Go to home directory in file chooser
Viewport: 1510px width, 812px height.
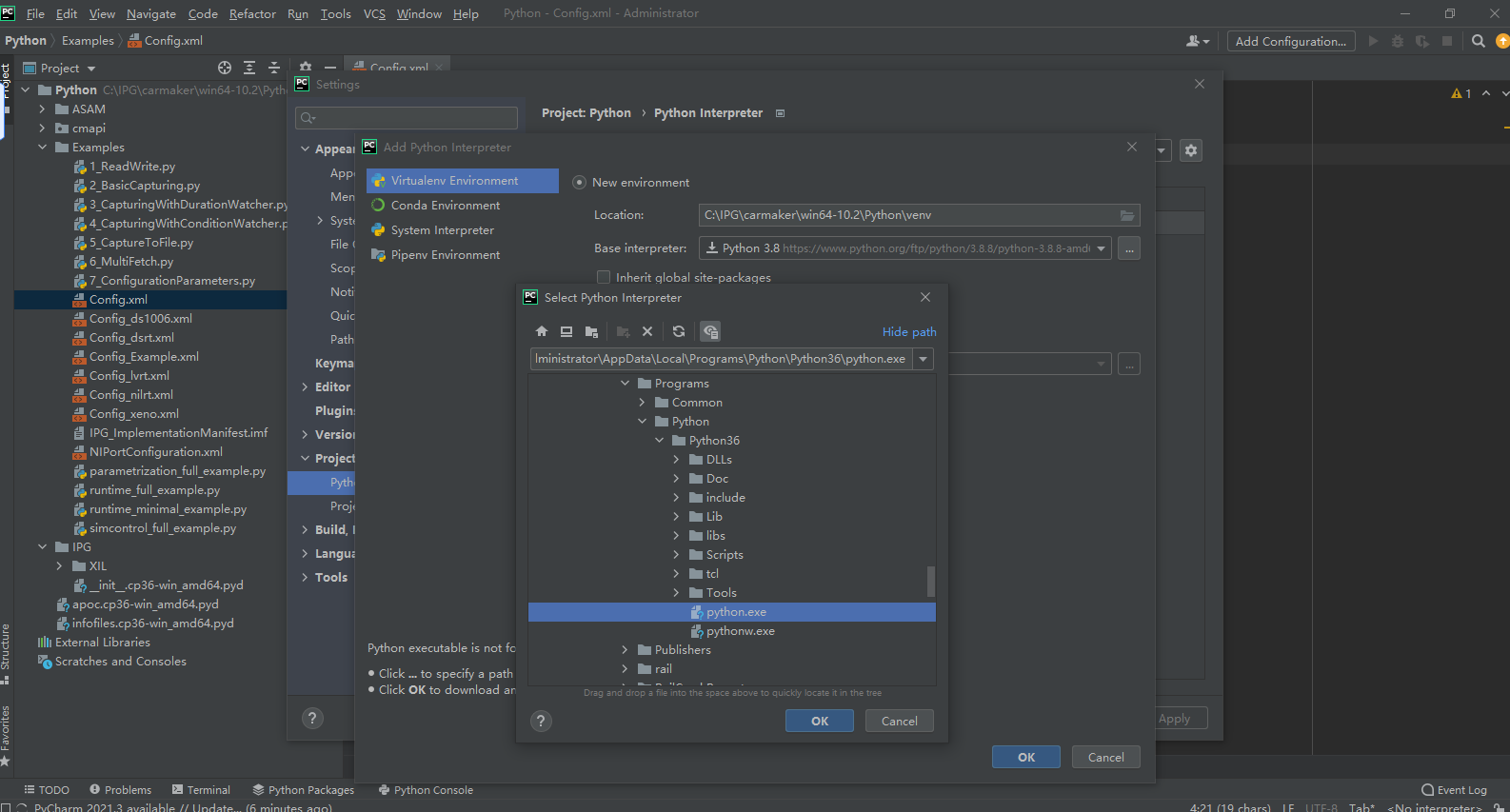(x=542, y=331)
